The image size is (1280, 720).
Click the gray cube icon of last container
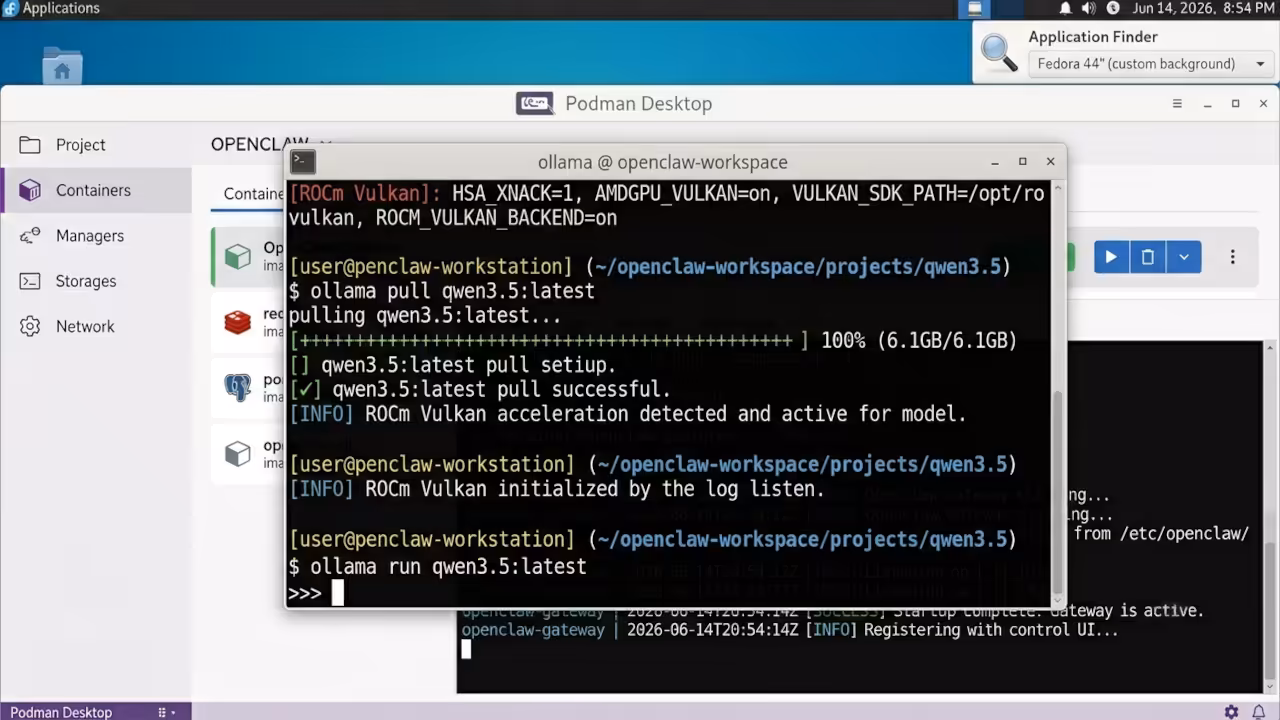click(x=238, y=453)
